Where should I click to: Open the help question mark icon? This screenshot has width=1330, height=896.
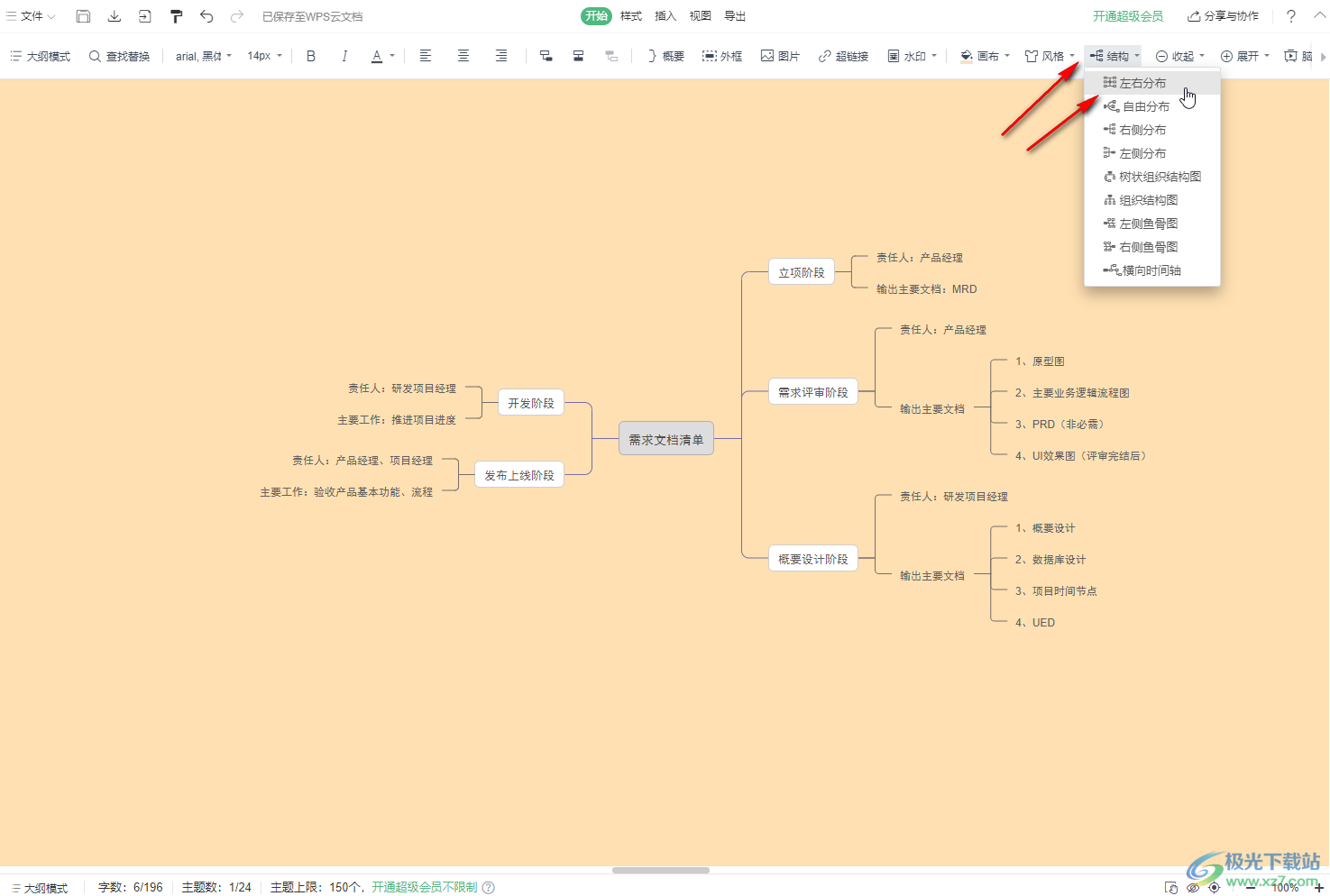(x=1291, y=16)
